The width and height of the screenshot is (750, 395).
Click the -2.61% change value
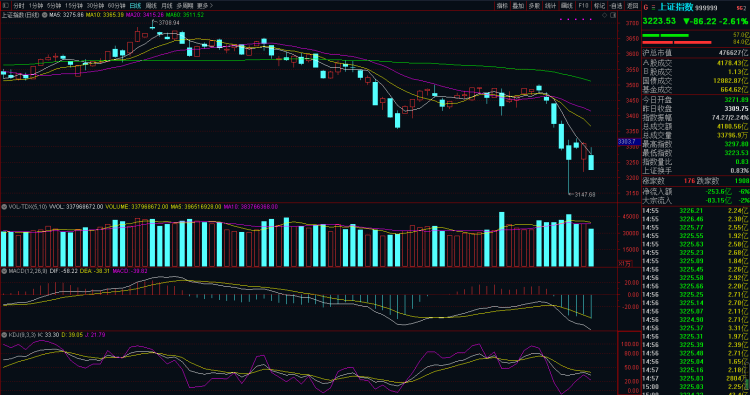coord(735,21)
